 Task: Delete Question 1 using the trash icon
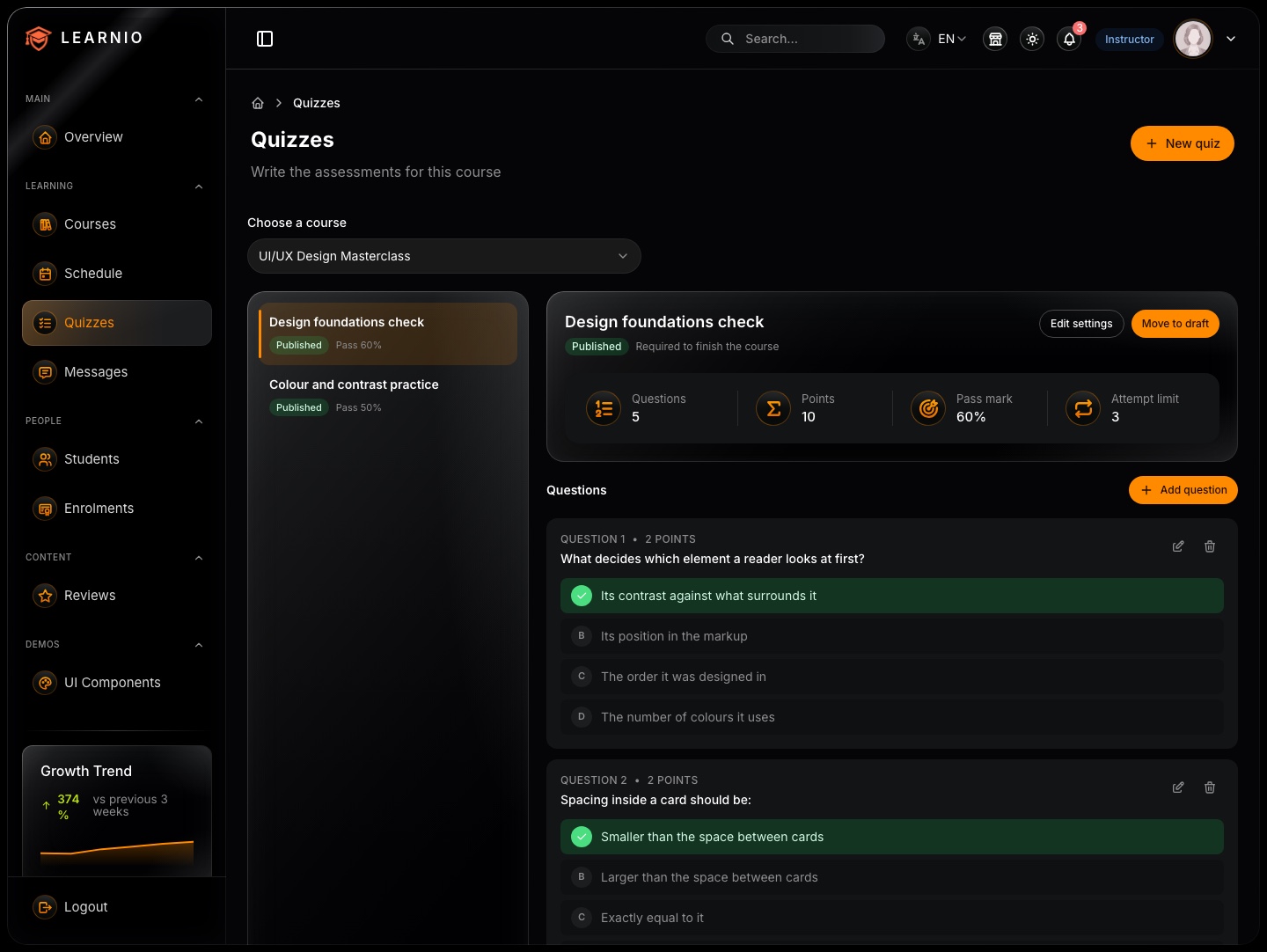pyautogui.click(x=1210, y=546)
